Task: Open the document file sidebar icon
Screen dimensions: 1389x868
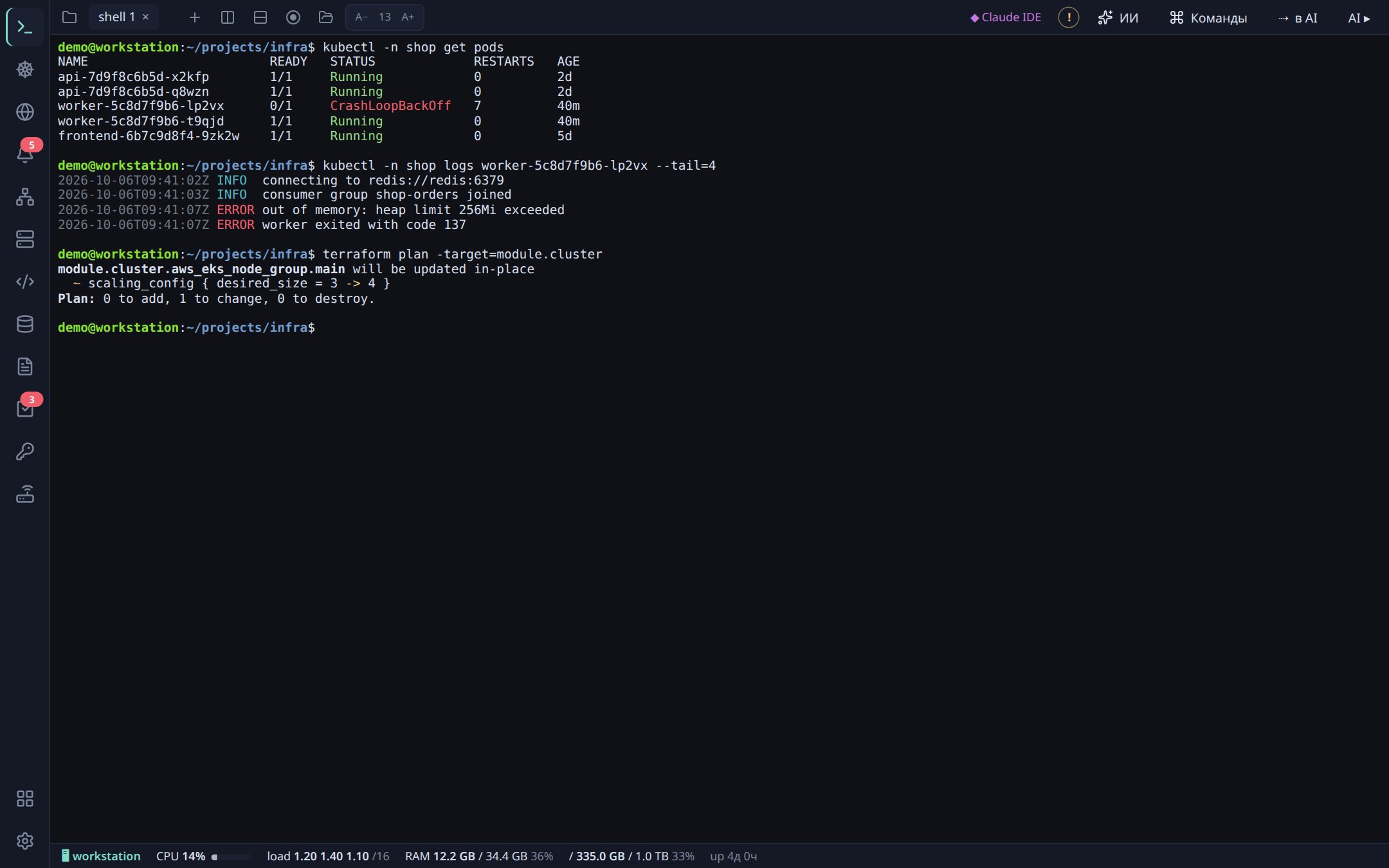Action: pos(25,366)
